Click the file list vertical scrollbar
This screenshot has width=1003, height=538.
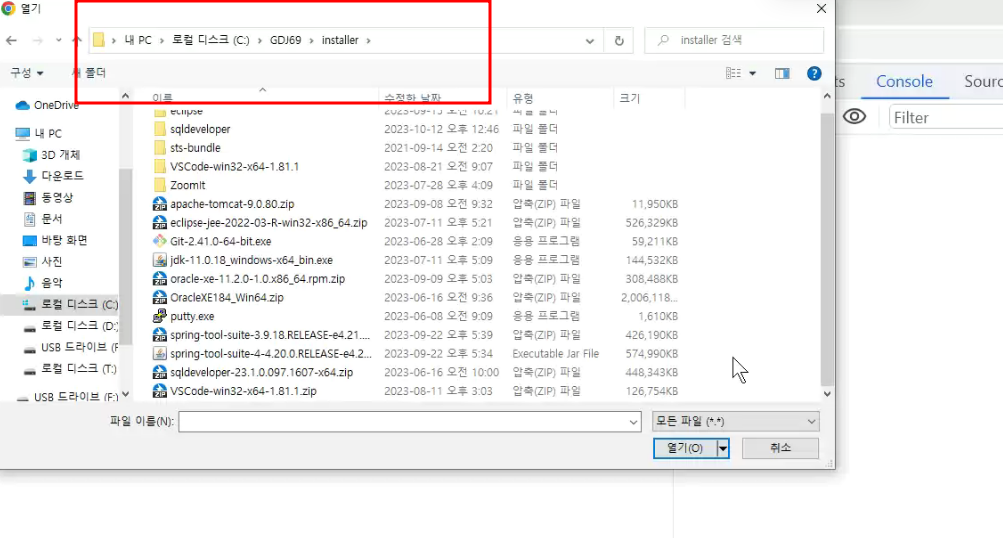click(826, 249)
